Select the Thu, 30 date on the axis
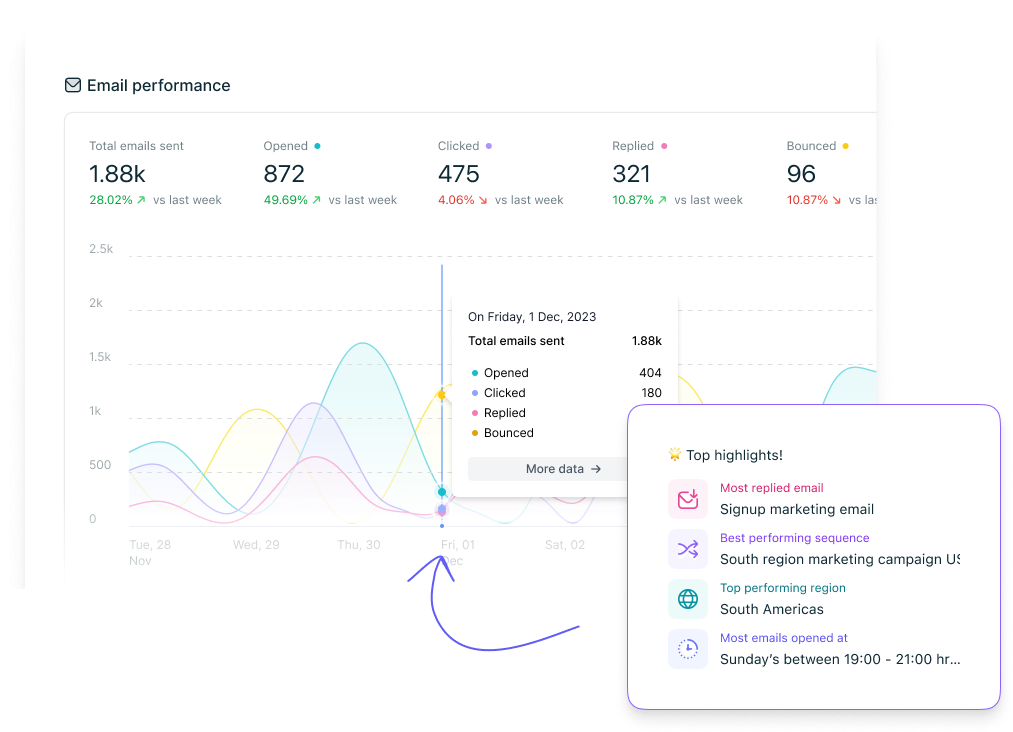1013x732 pixels. 358,545
